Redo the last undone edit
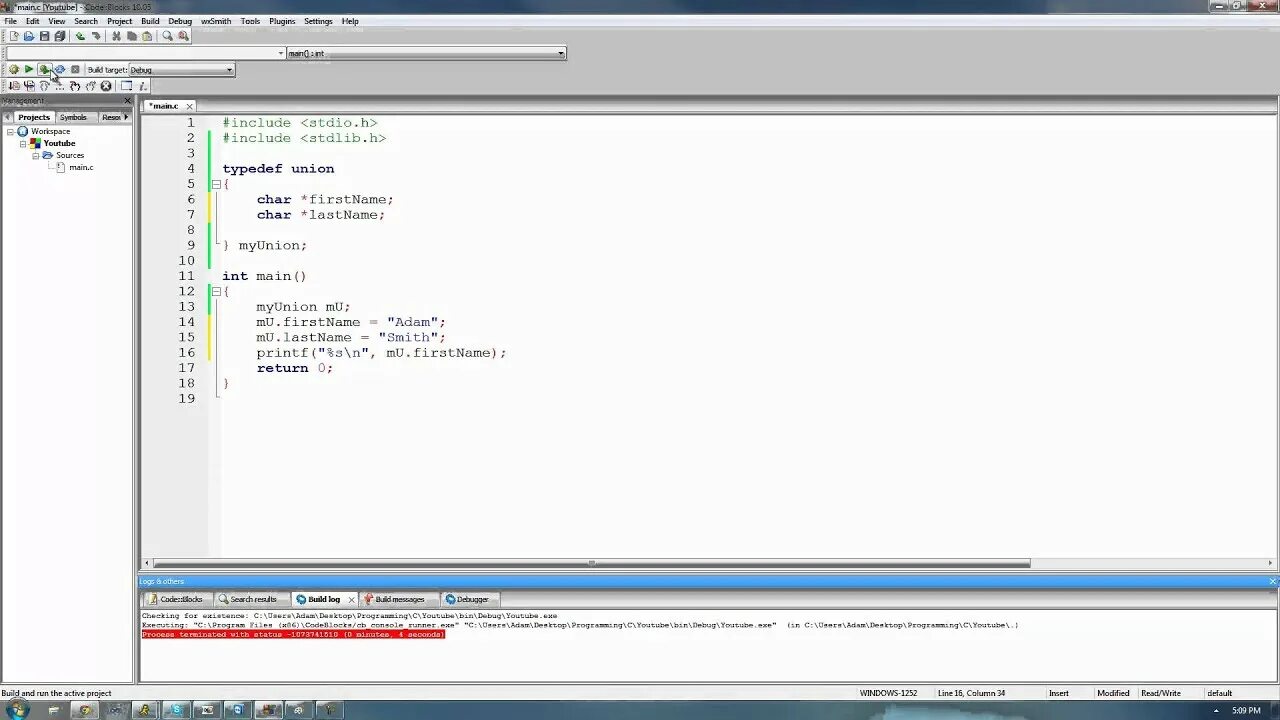The image size is (1280, 720). pos(96,36)
